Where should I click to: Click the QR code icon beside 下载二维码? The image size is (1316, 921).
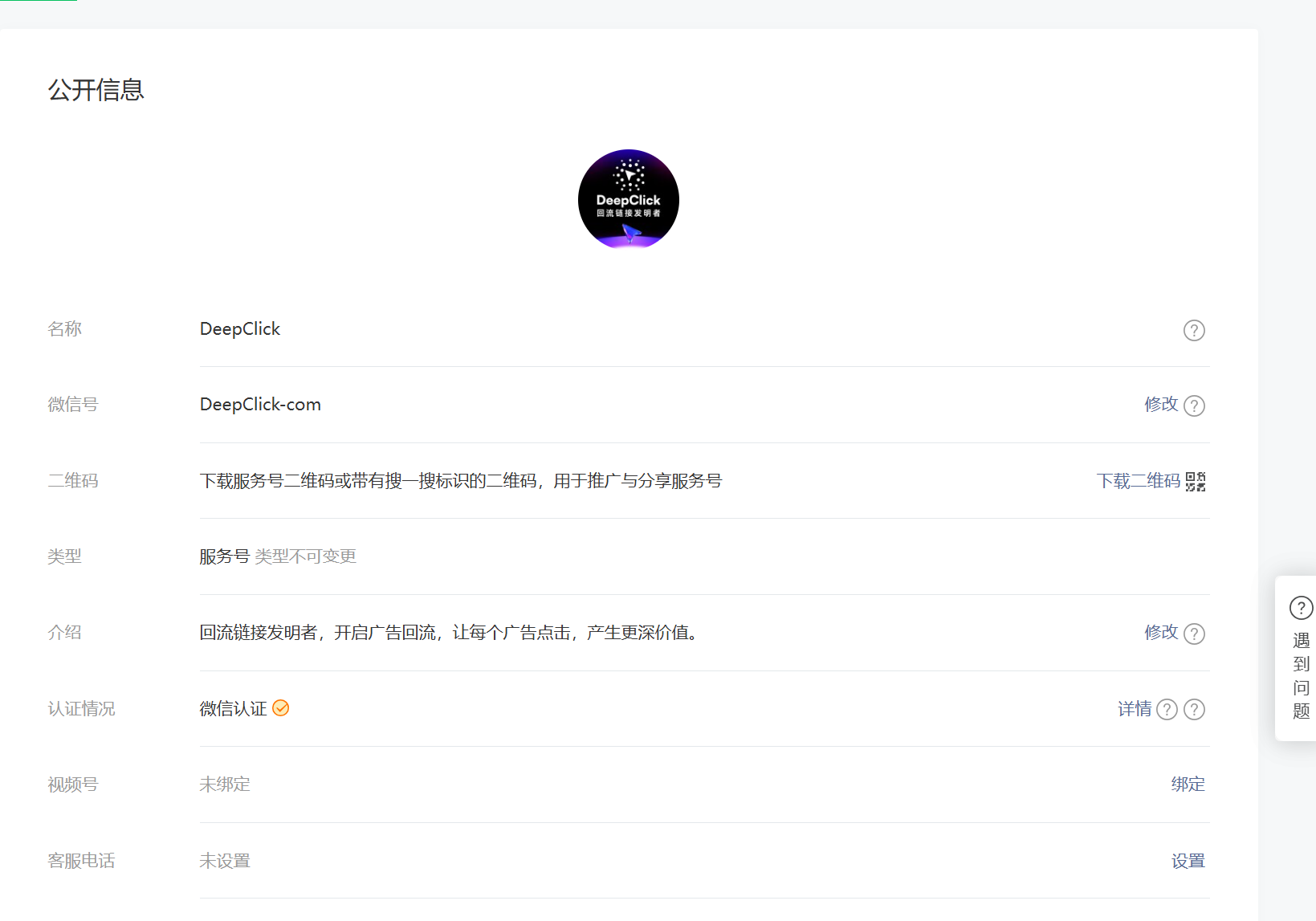pyautogui.click(x=1196, y=481)
